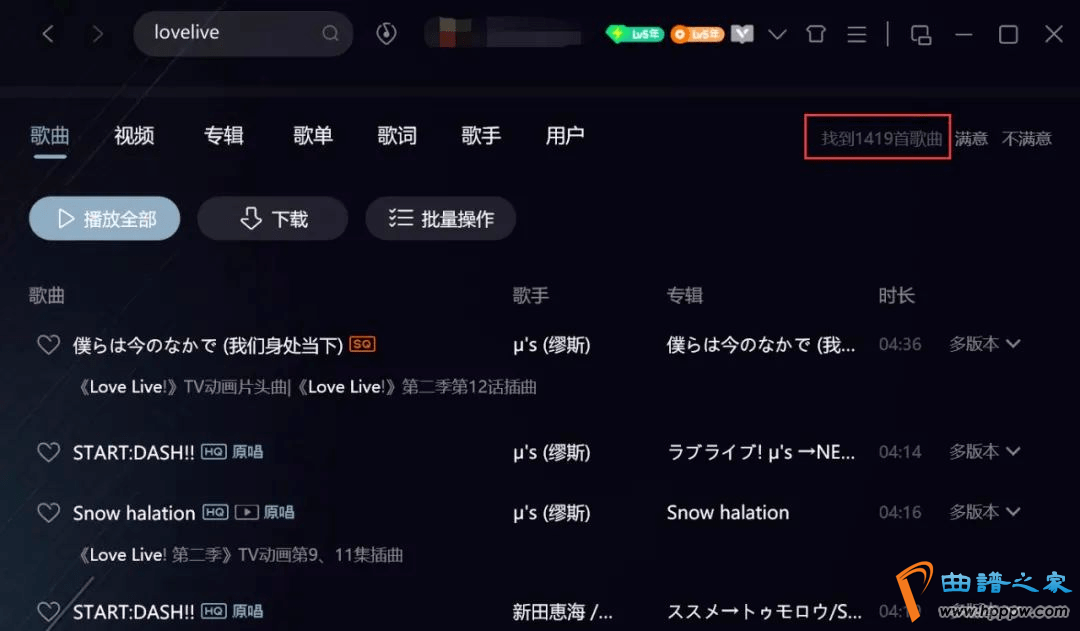Viewport: 1080px width, 631px height.
Task: Open the main hamburger menu
Action: pyautogui.click(x=857, y=34)
